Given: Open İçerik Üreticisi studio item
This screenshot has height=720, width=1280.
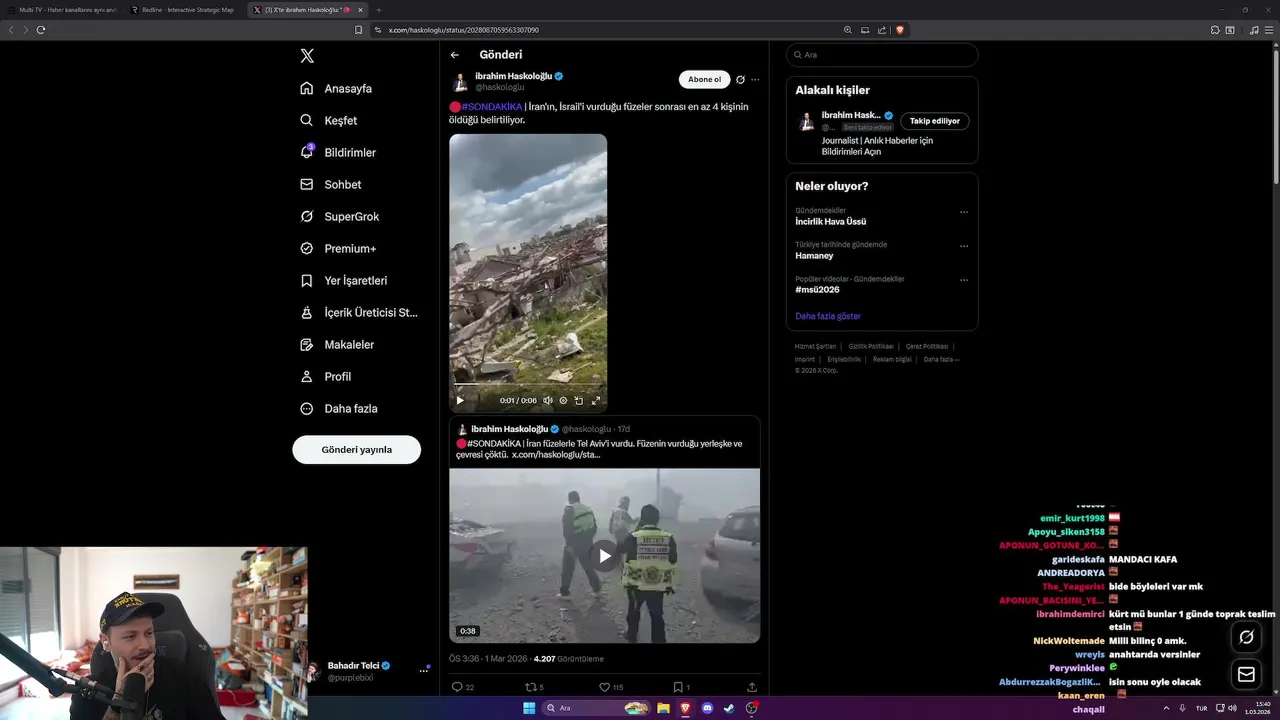Looking at the screenshot, I should coord(359,312).
